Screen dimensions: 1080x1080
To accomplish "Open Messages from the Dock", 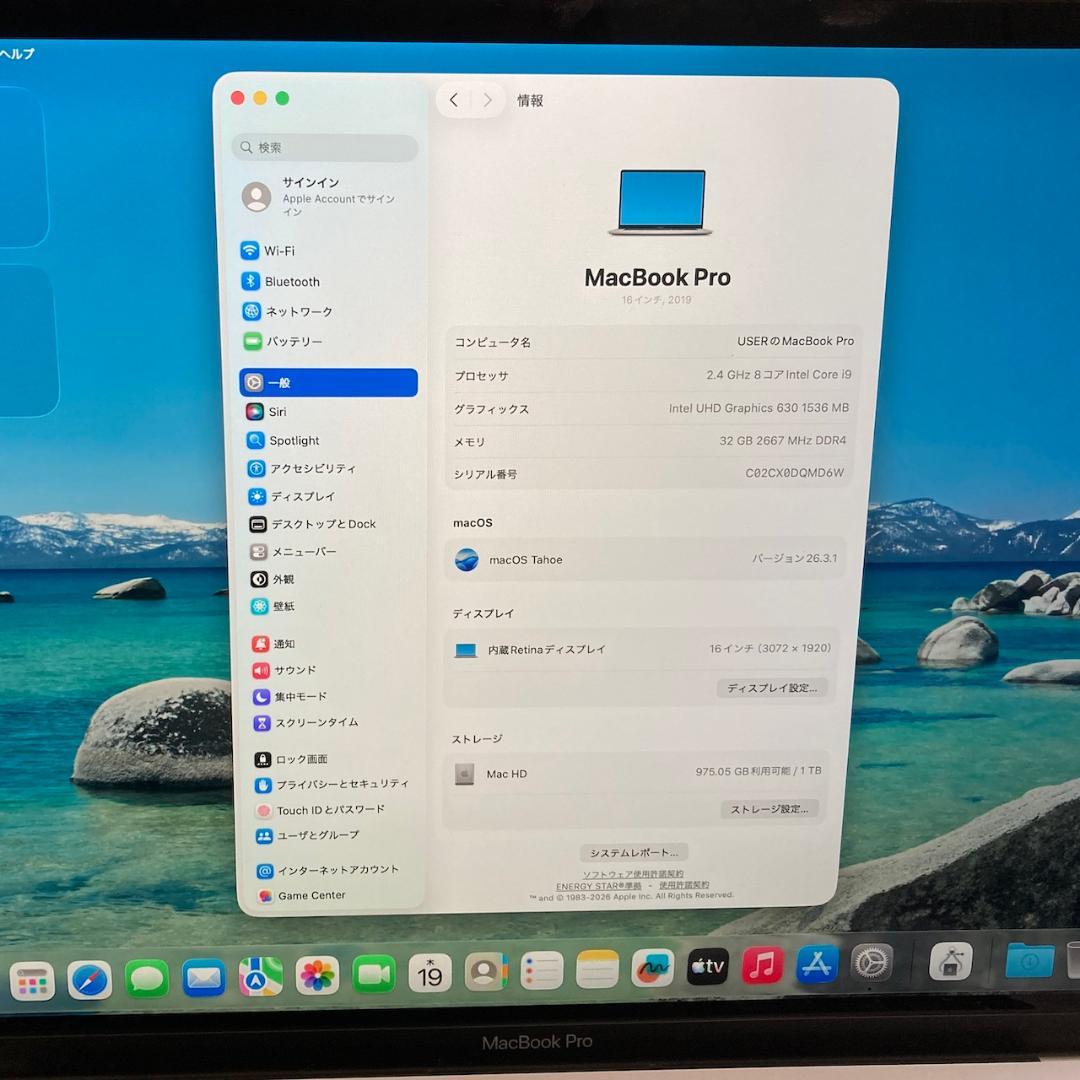I will point(147,978).
